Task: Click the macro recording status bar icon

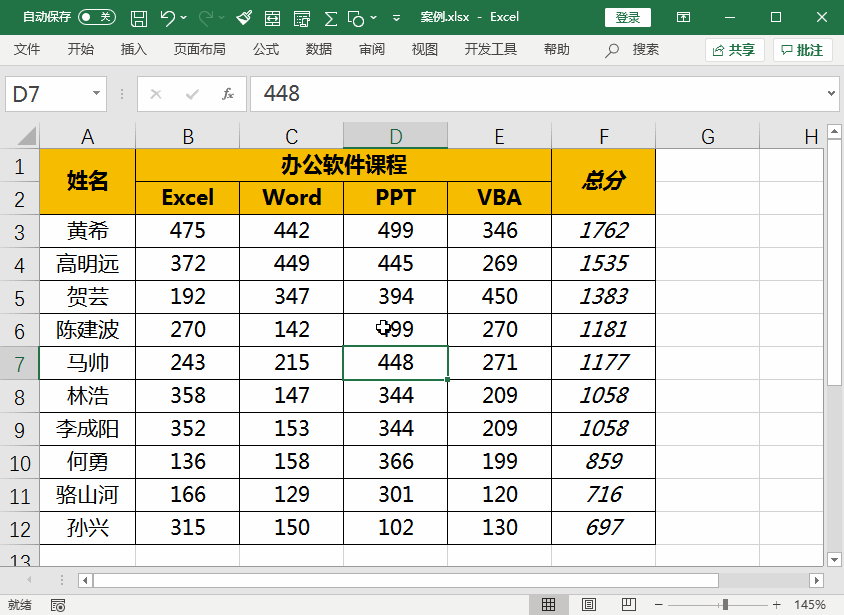Action: [x=58, y=605]
